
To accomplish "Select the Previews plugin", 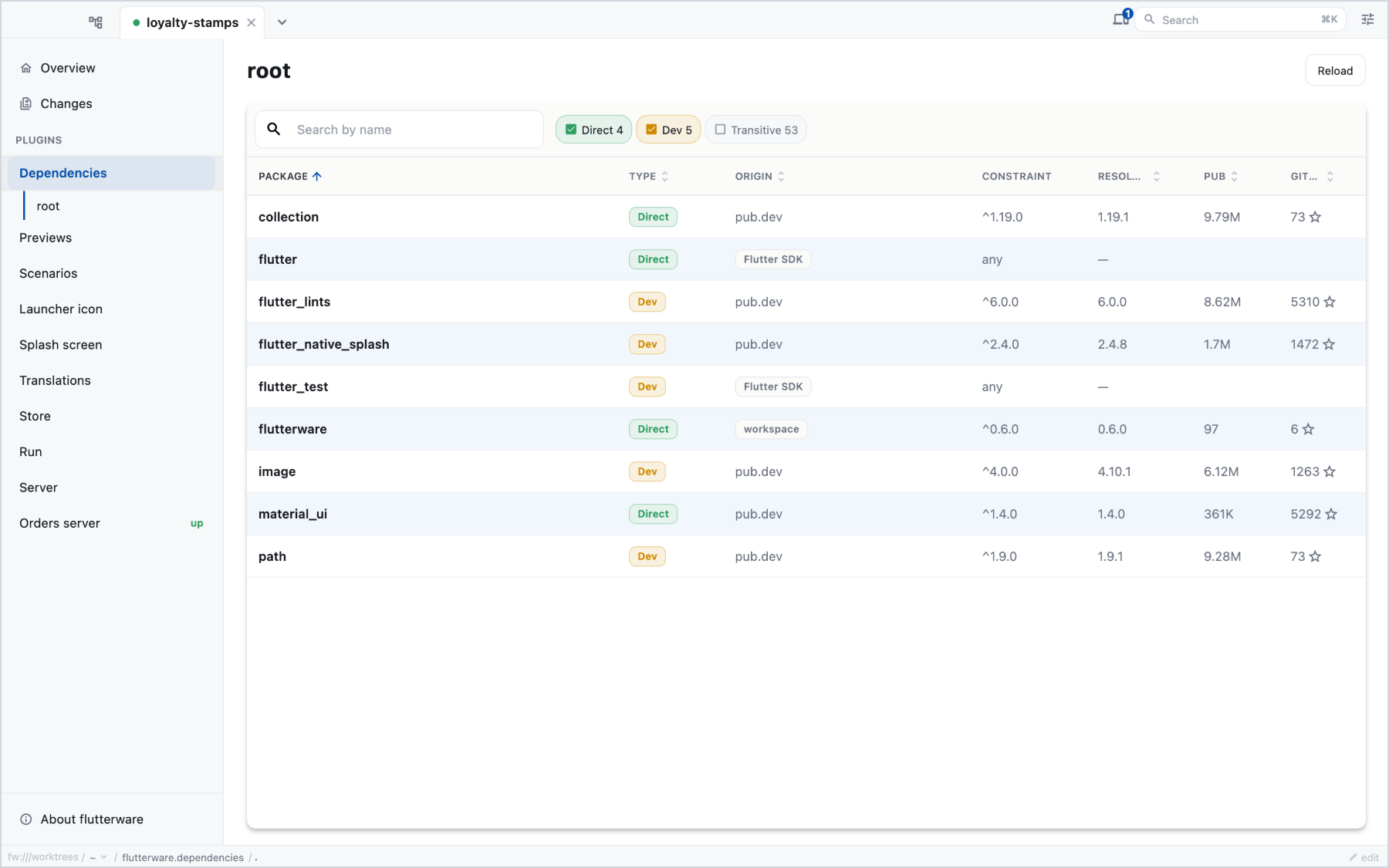I will point(112,238).
